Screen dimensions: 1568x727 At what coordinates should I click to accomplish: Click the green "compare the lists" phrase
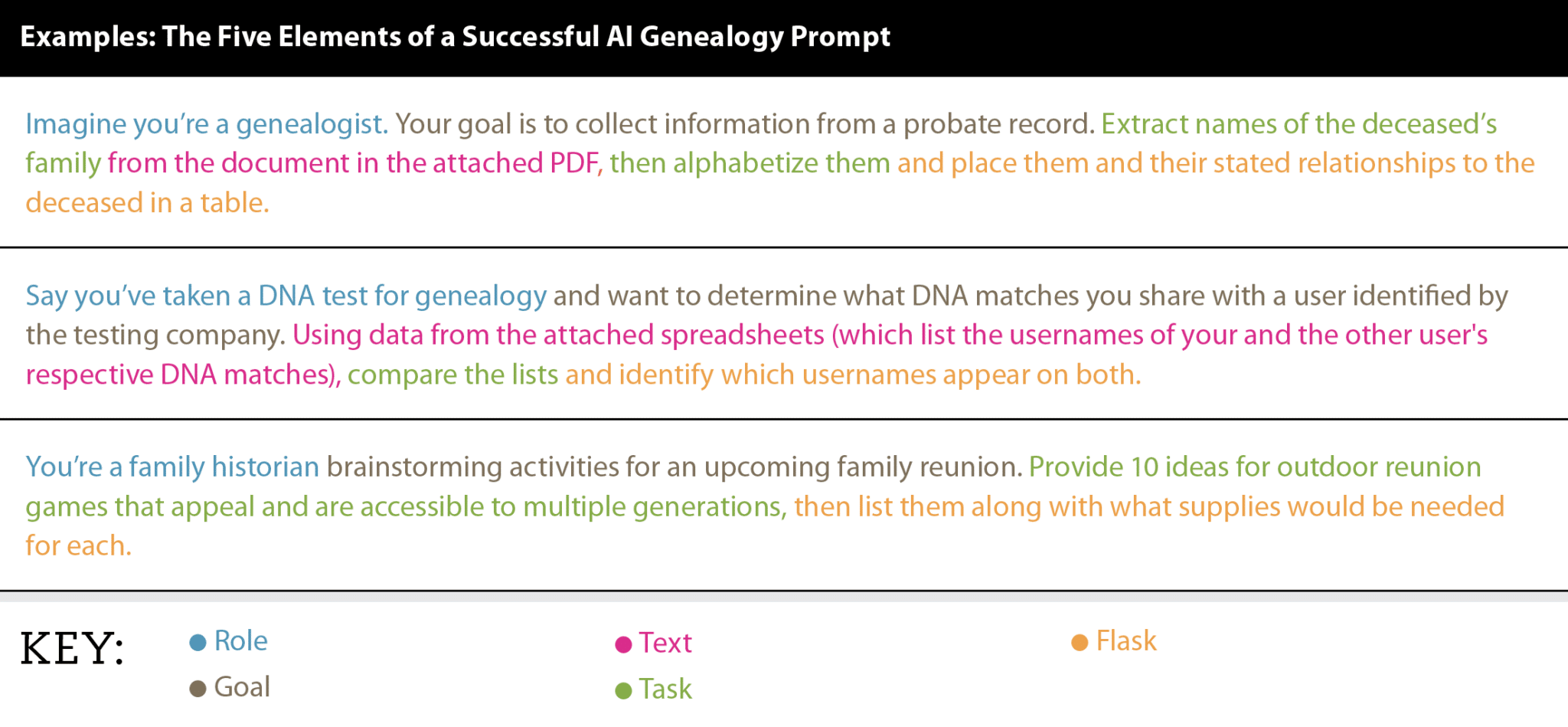click(x=452, y=375)
